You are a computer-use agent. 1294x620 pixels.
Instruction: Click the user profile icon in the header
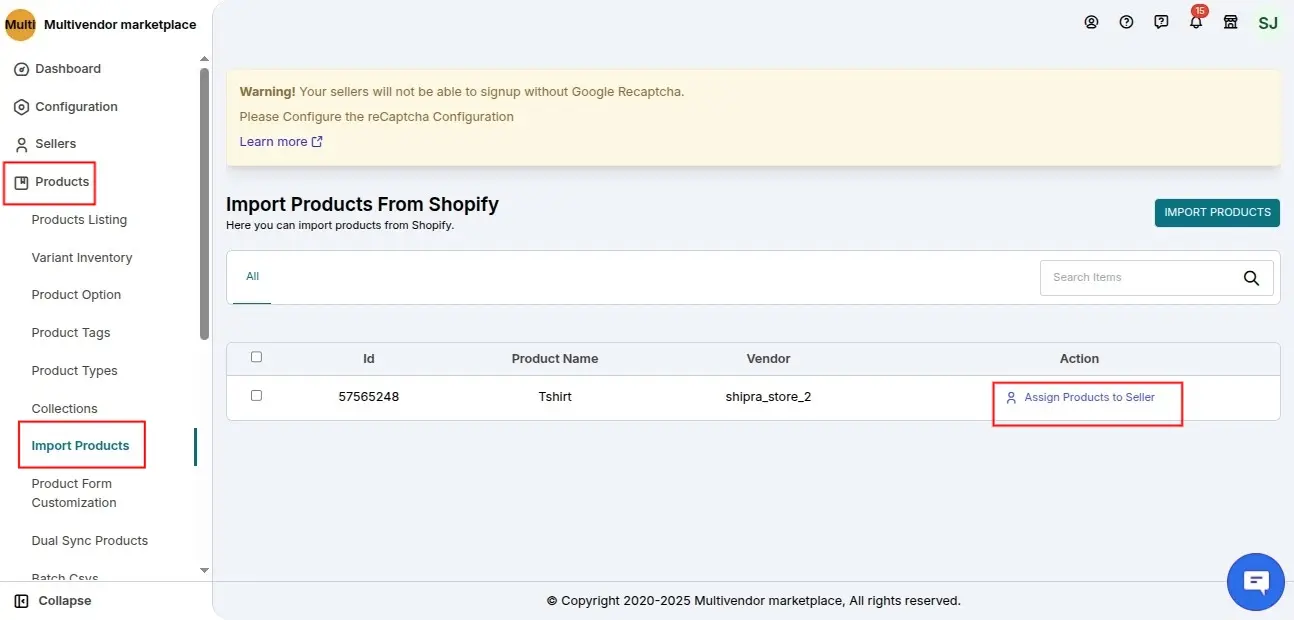pos(1091,22)
